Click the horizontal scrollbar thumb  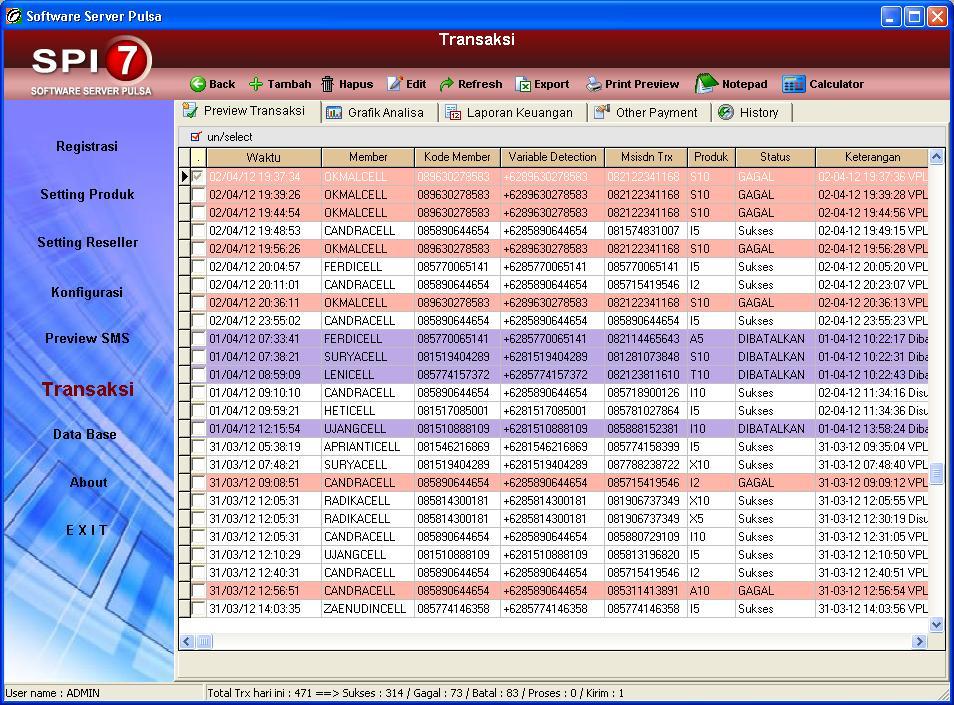(x=204, y=641)
